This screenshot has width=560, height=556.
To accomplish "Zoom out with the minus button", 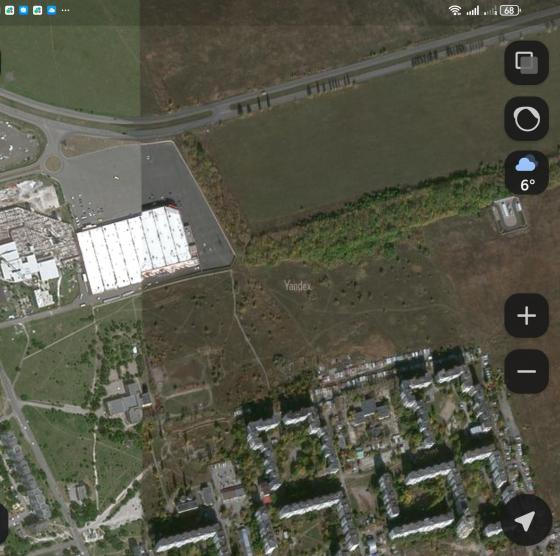I will pos(526,371).
